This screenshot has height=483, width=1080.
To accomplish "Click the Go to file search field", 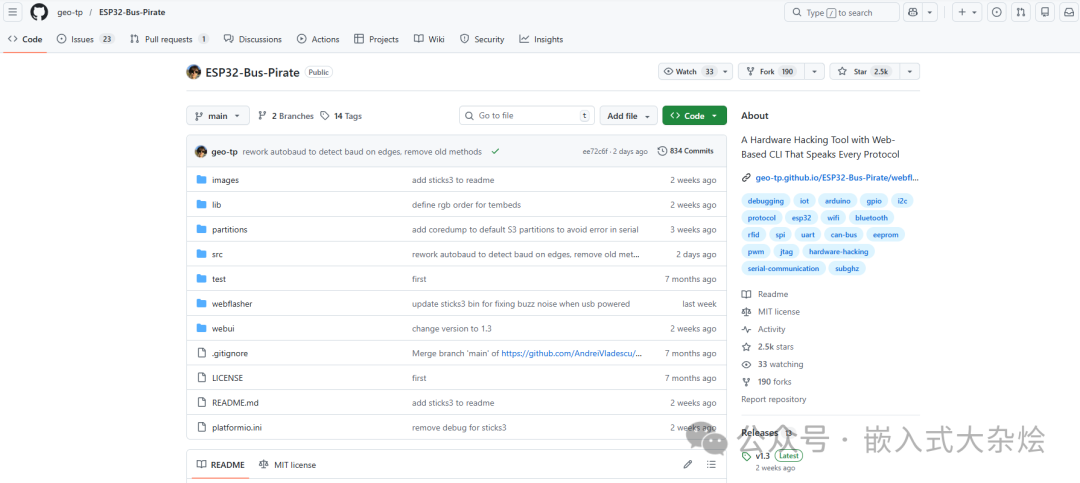I will tap(525, 116).
